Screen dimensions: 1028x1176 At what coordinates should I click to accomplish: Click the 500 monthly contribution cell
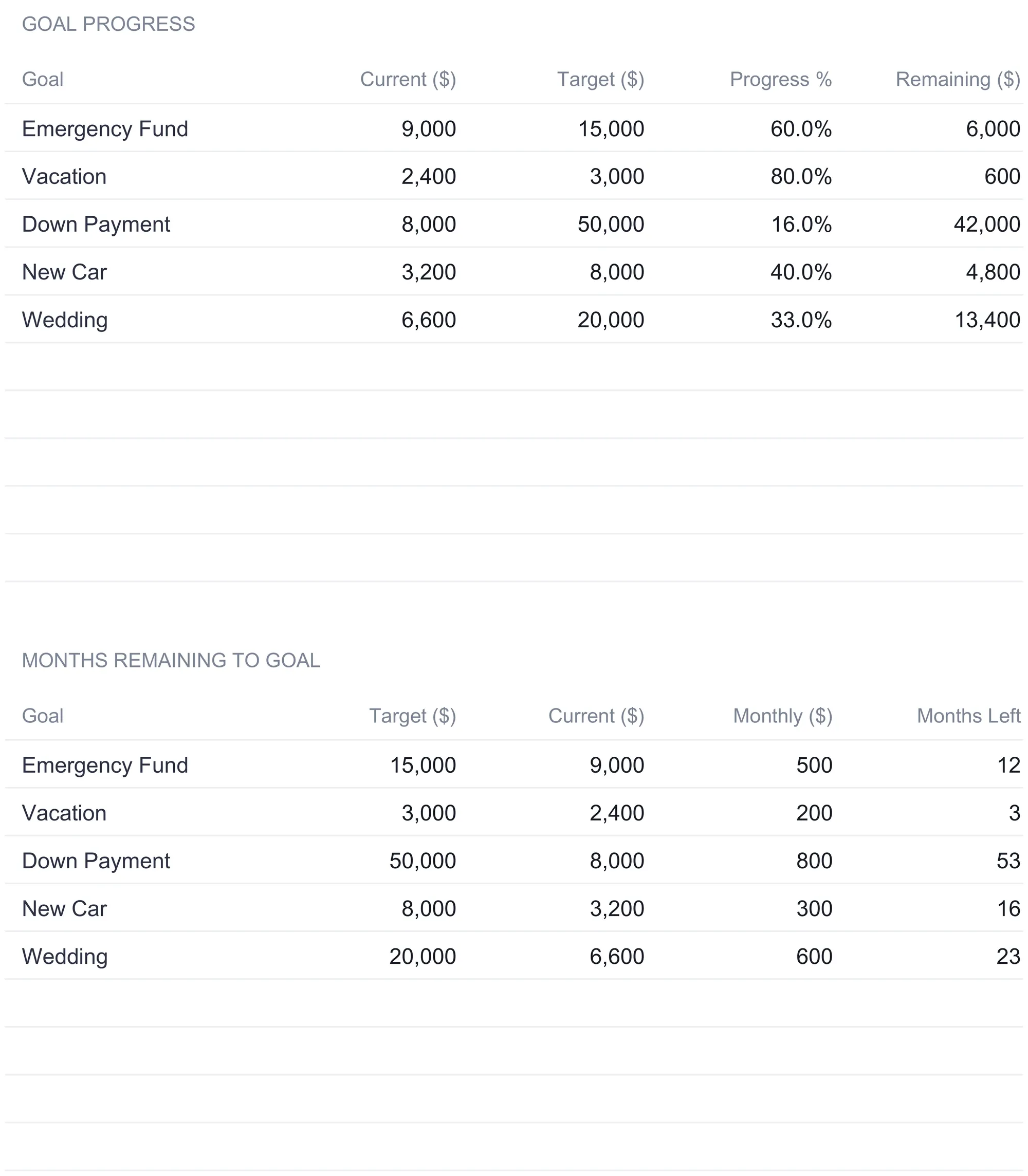pyautogui.click(x=814, y=766)
